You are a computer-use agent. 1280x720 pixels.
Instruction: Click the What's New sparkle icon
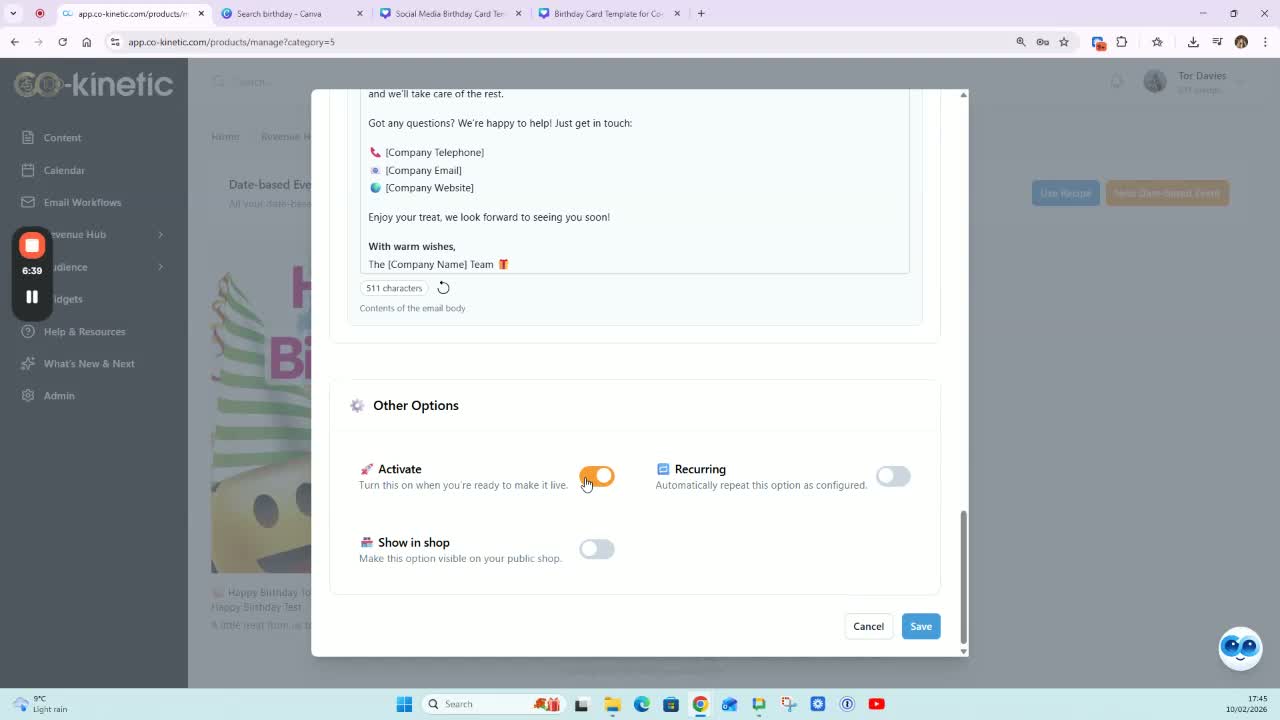(28, 363)
